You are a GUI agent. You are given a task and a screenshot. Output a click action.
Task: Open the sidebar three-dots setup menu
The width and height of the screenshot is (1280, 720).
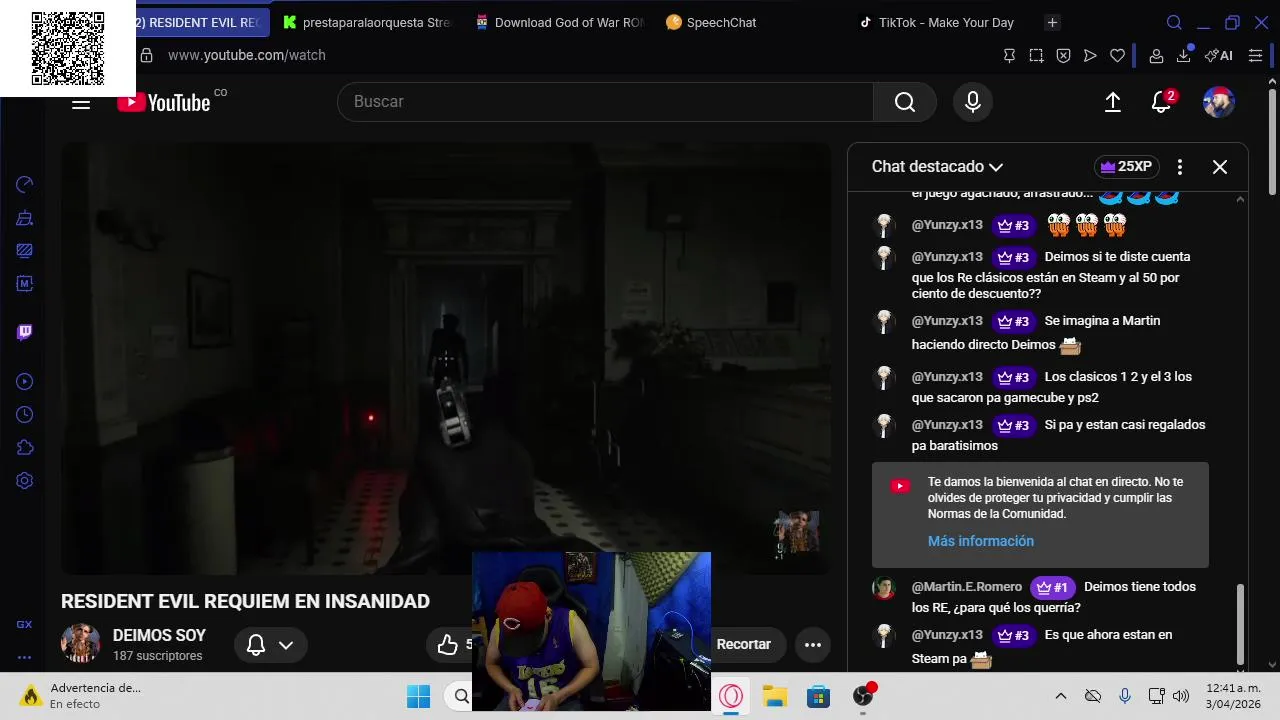[24, 657]
